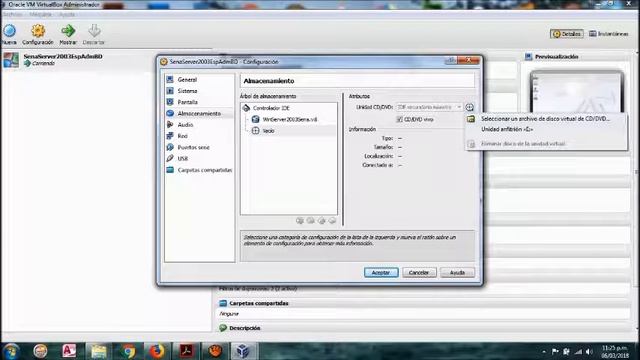This screenshot has width=640, height=360.
Task: Choose Seleccionar un archivo de disco virtual de CD/DVD
Action: 546,119
